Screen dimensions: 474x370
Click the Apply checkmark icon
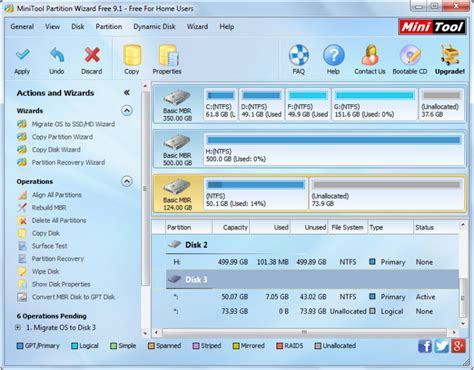(x=22, y=55)
